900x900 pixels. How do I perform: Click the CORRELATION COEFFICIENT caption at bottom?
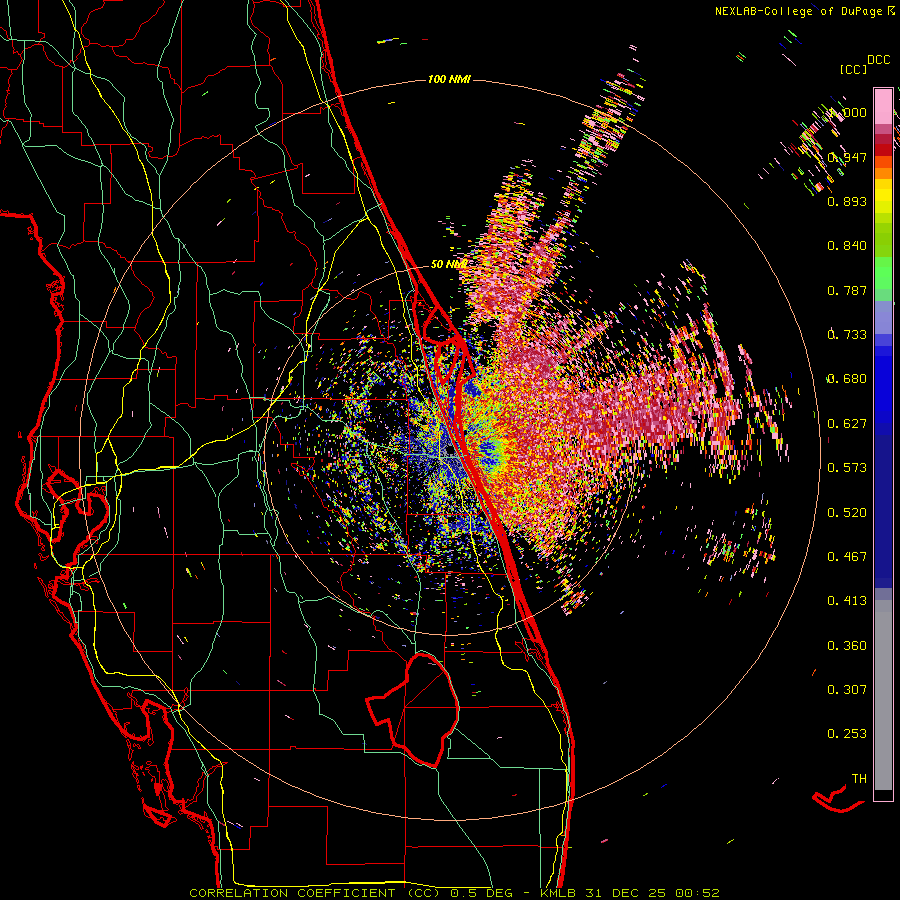[455, 893]
